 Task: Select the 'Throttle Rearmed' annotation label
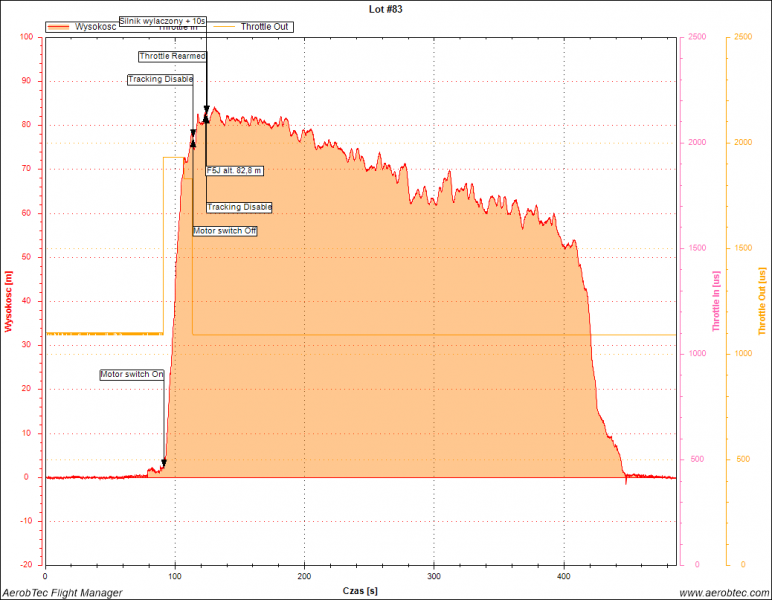(x=172, y=56)
